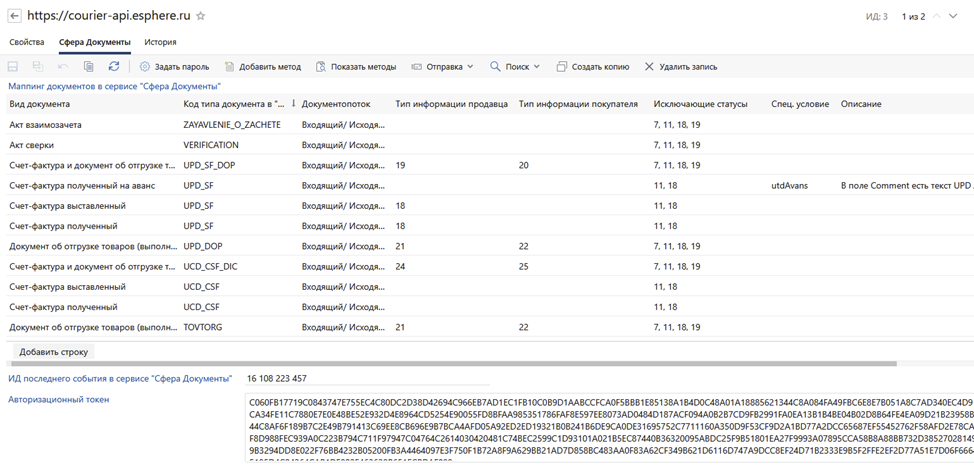Expand the Отправка dropdown
This screenshot has width=974, height=465.
tap(443, 67)
